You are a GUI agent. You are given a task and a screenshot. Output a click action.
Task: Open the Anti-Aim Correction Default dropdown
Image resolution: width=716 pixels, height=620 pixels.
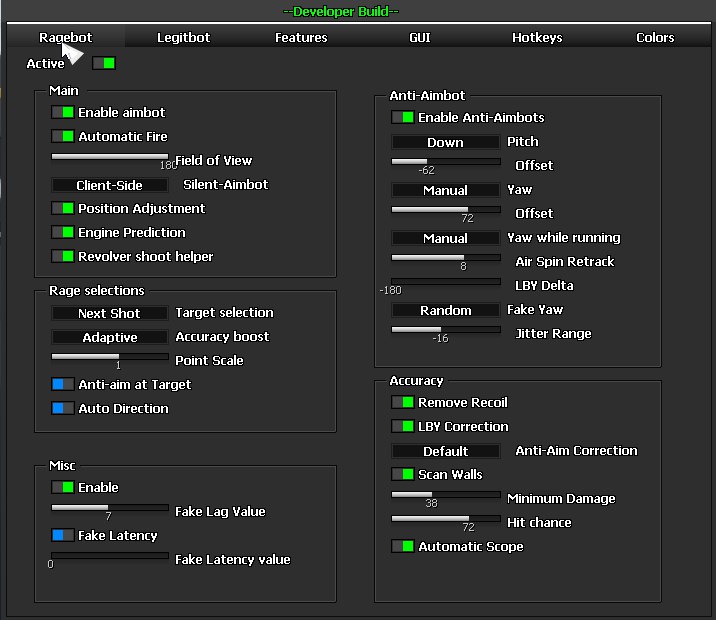[x=445, y=451]
